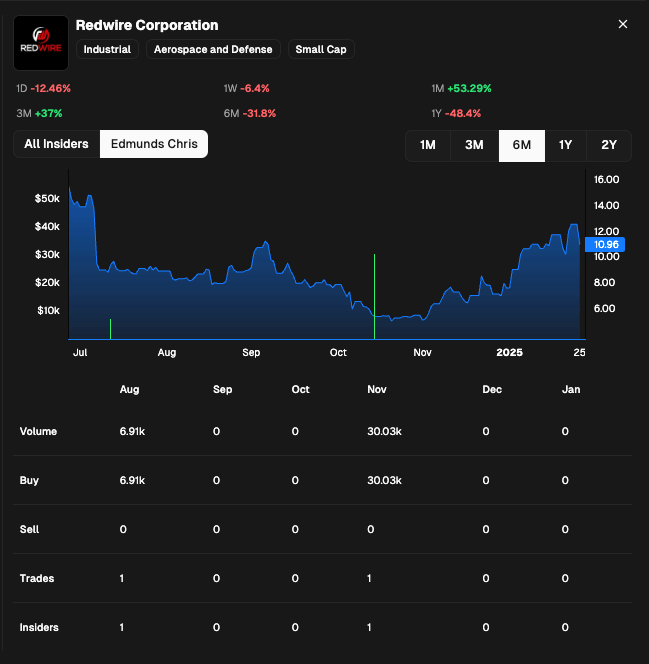The height and width of the screenshot is (664, 649).
Task: Click Trades value 1 for Nov
Action: (x=369, y=578)
